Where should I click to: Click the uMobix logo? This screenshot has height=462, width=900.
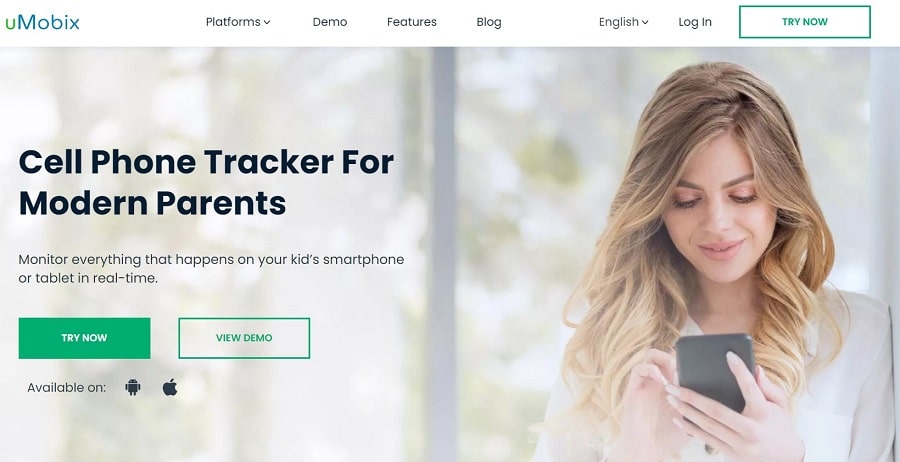tap(42, 22)
